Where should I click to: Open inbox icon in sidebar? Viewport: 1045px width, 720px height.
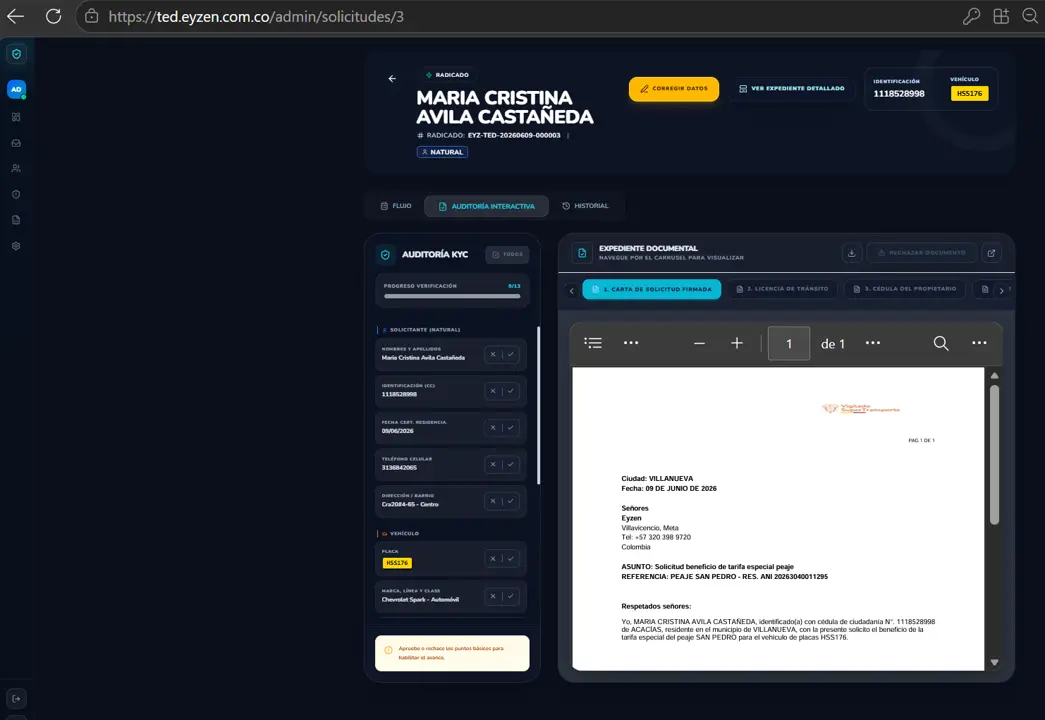(x=16, y=143)
